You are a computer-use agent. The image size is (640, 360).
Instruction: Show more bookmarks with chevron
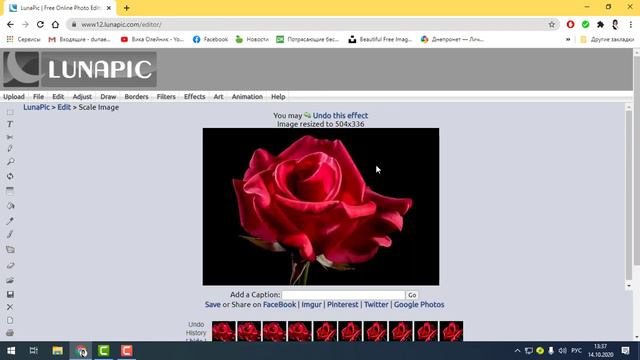[568, 40]
